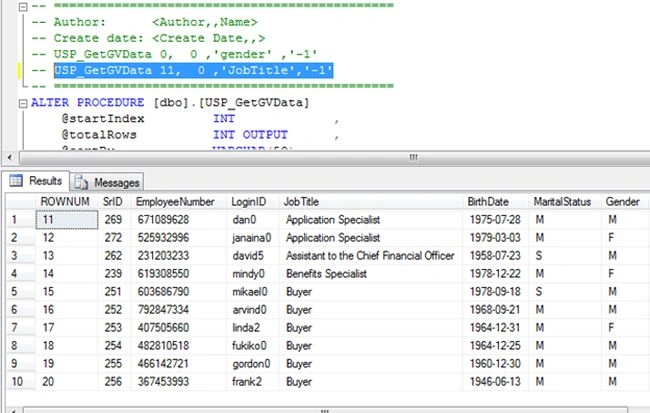The image size is (650, 413).
Task: Click the Messages tab icon
Action: click(81, 182)
